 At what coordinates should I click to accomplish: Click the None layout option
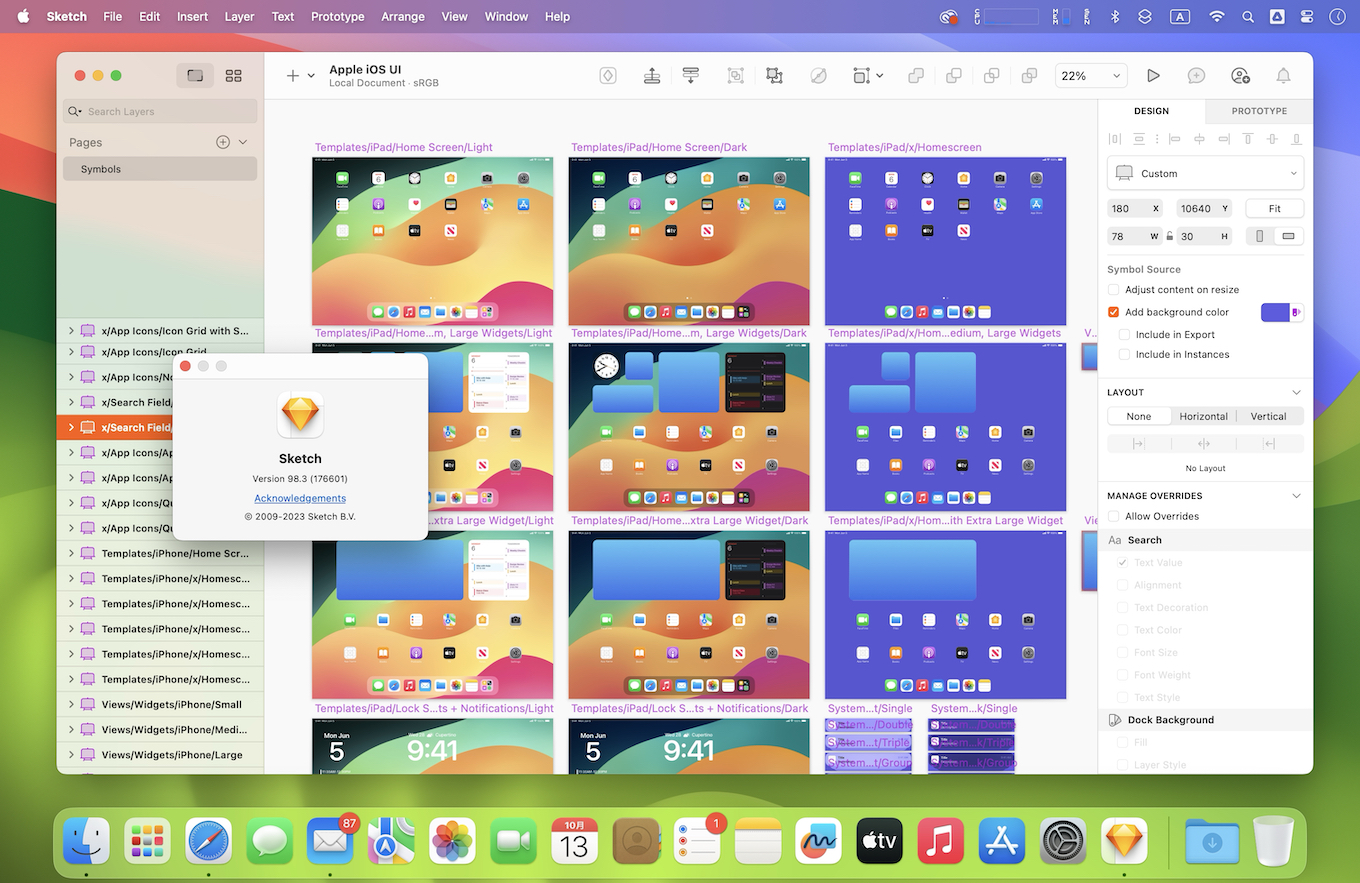click(1139, 416)
